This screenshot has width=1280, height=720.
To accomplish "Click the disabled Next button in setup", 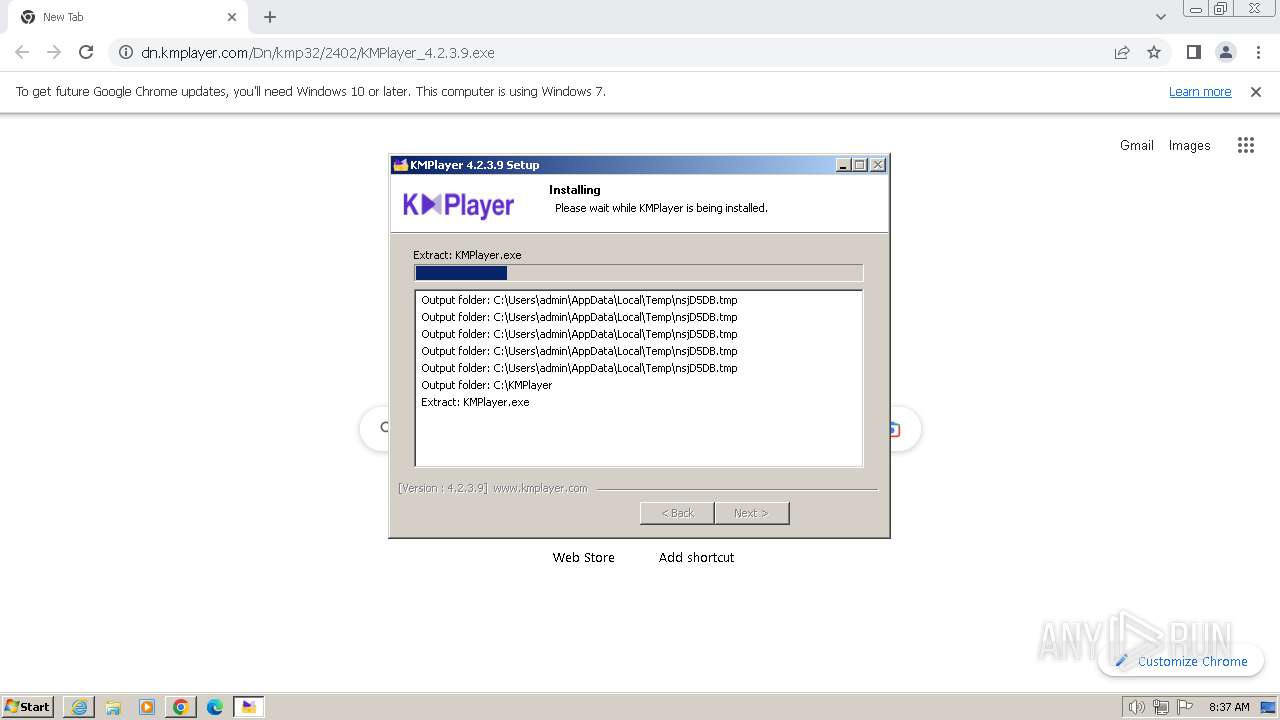I will point(752,513).
